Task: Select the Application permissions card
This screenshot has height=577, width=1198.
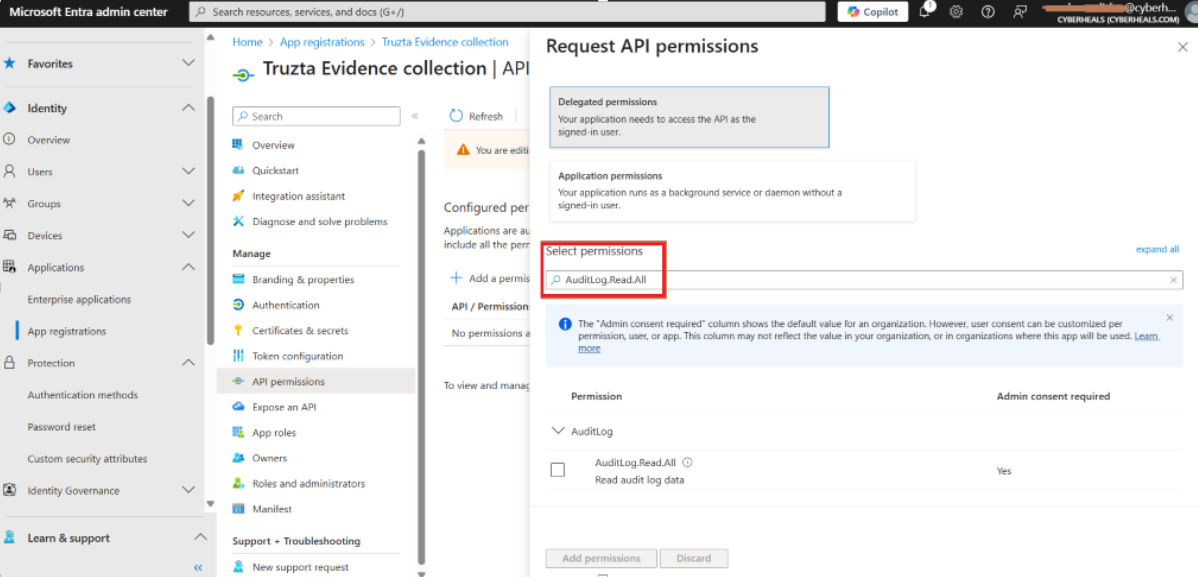Action: pyautogui.click(x=732, y=191)
